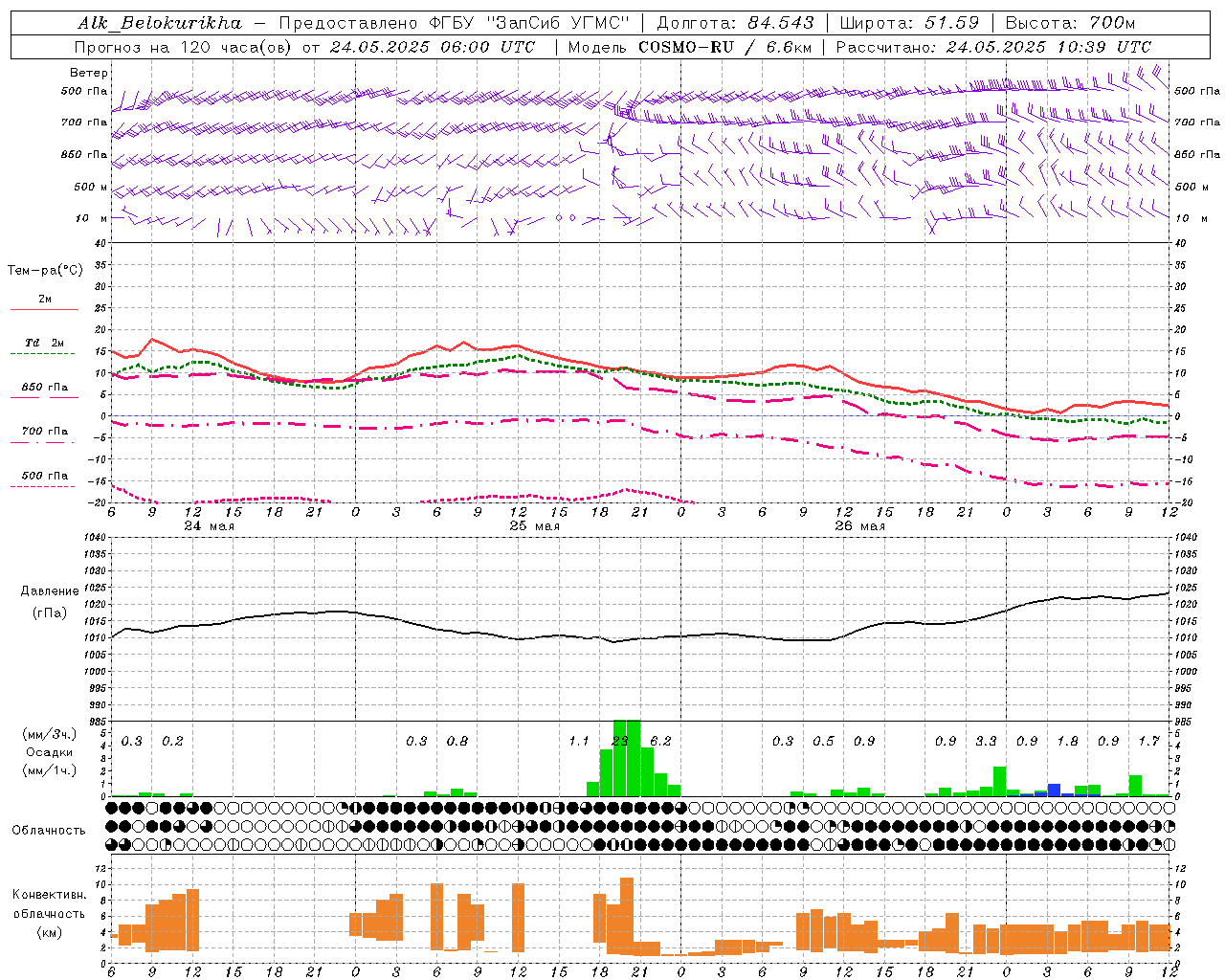
Task: Click the 23 precipitation total value
Action: pos(620,742)
